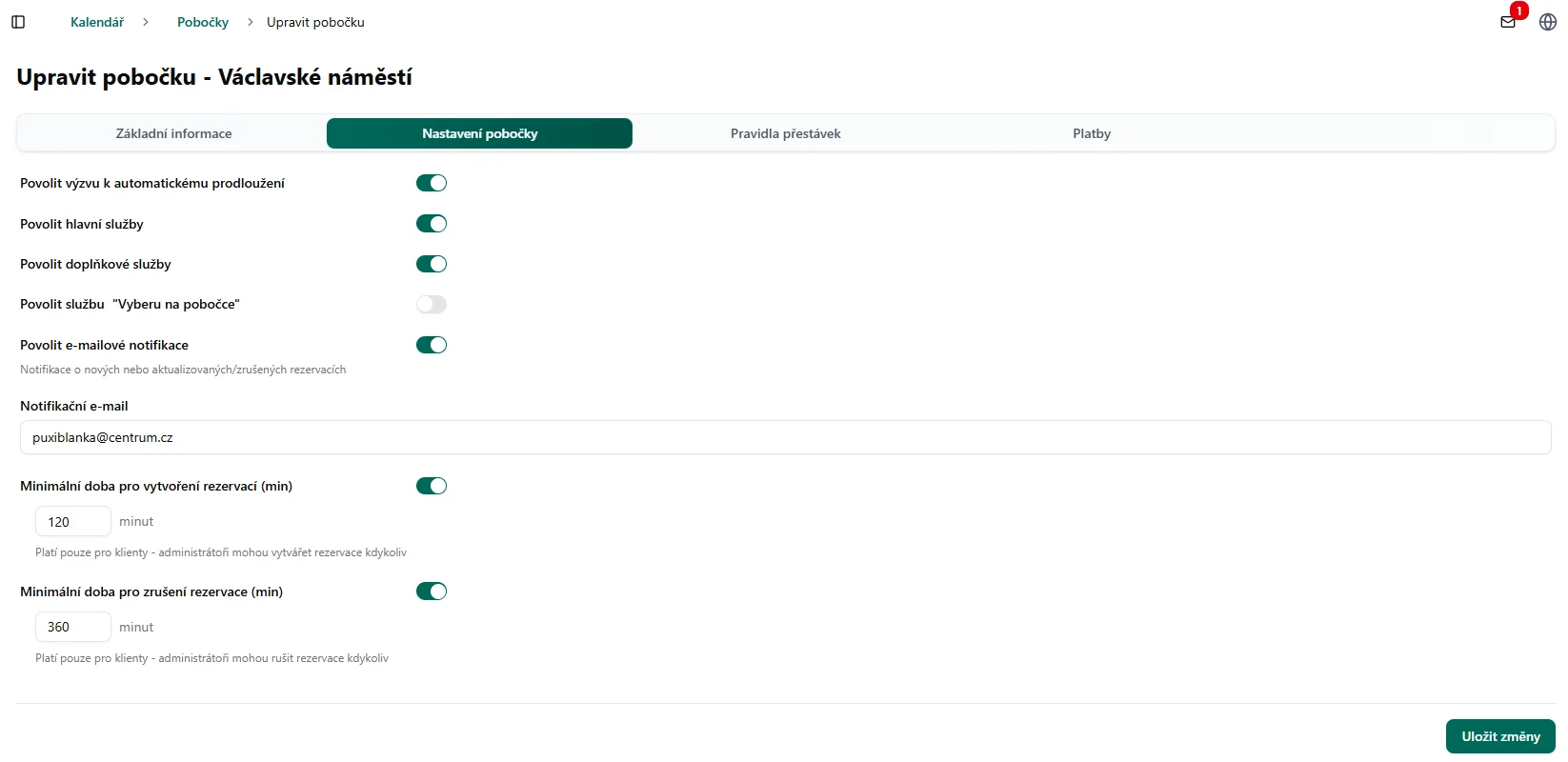Navigate to Pobočky breadcrumb link
This screenshot has width=1568, height=762.
203,22
